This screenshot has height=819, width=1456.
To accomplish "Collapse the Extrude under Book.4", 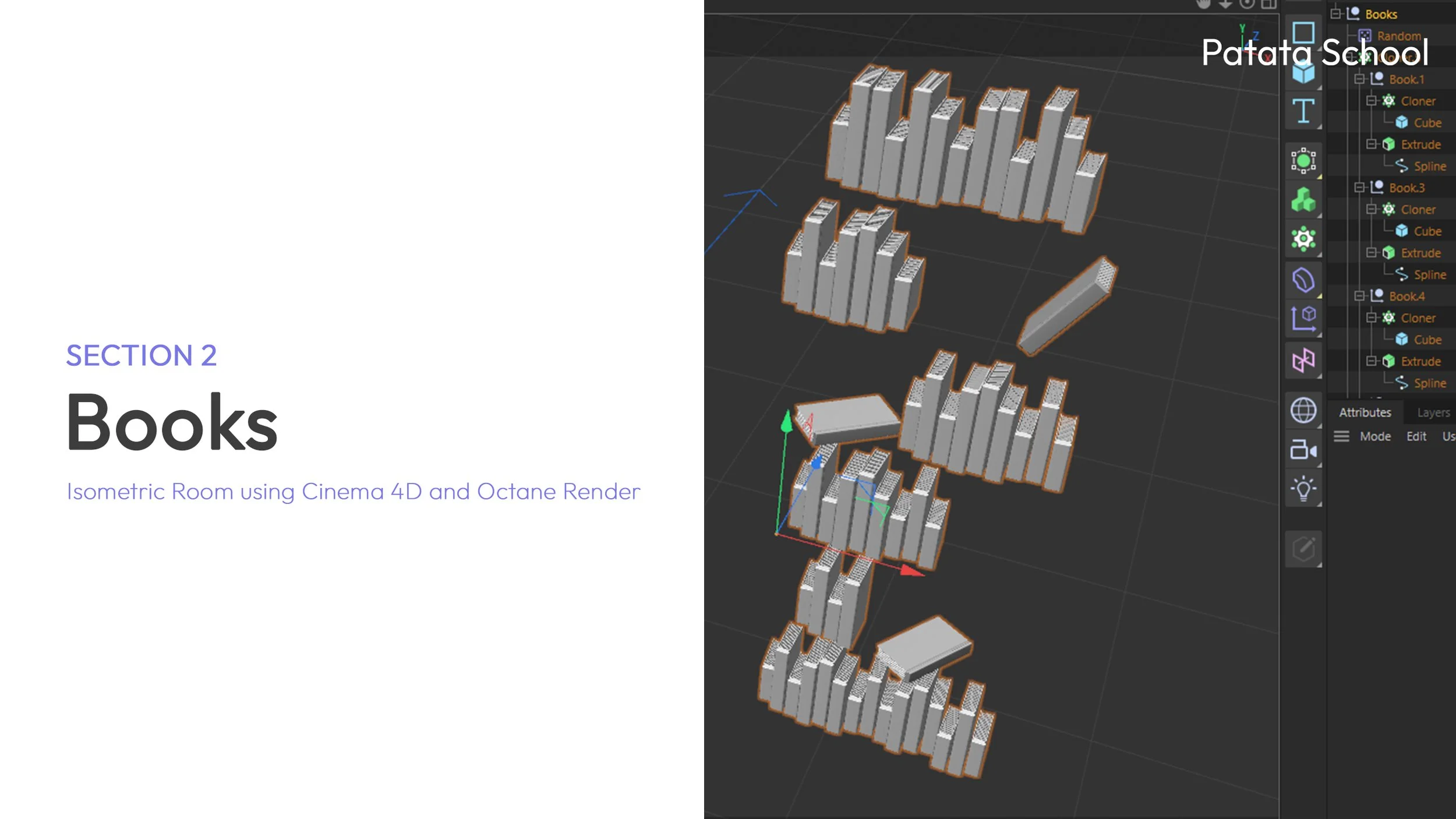I will pos(1372,361).
